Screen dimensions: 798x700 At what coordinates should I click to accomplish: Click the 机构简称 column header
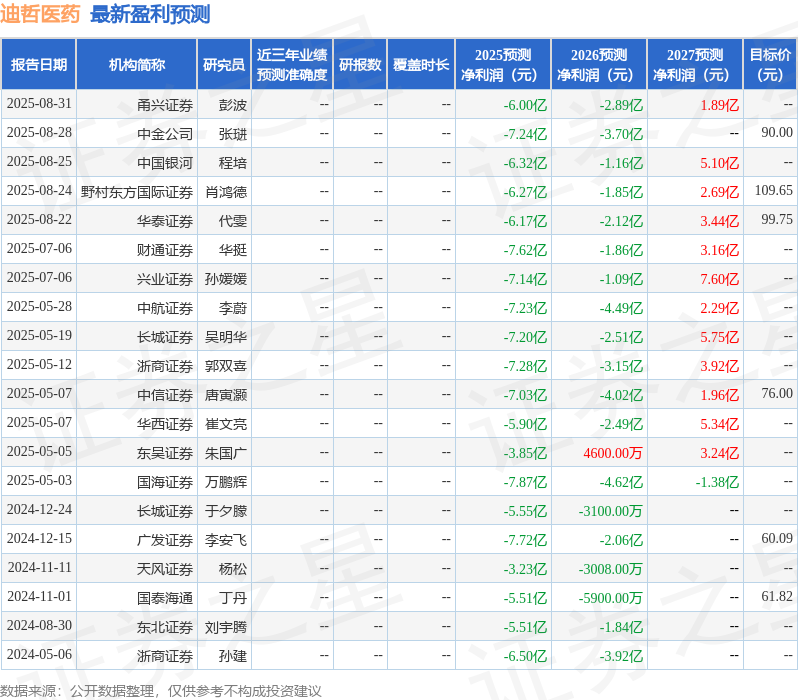pyautogui.click(x=136, y=65)
